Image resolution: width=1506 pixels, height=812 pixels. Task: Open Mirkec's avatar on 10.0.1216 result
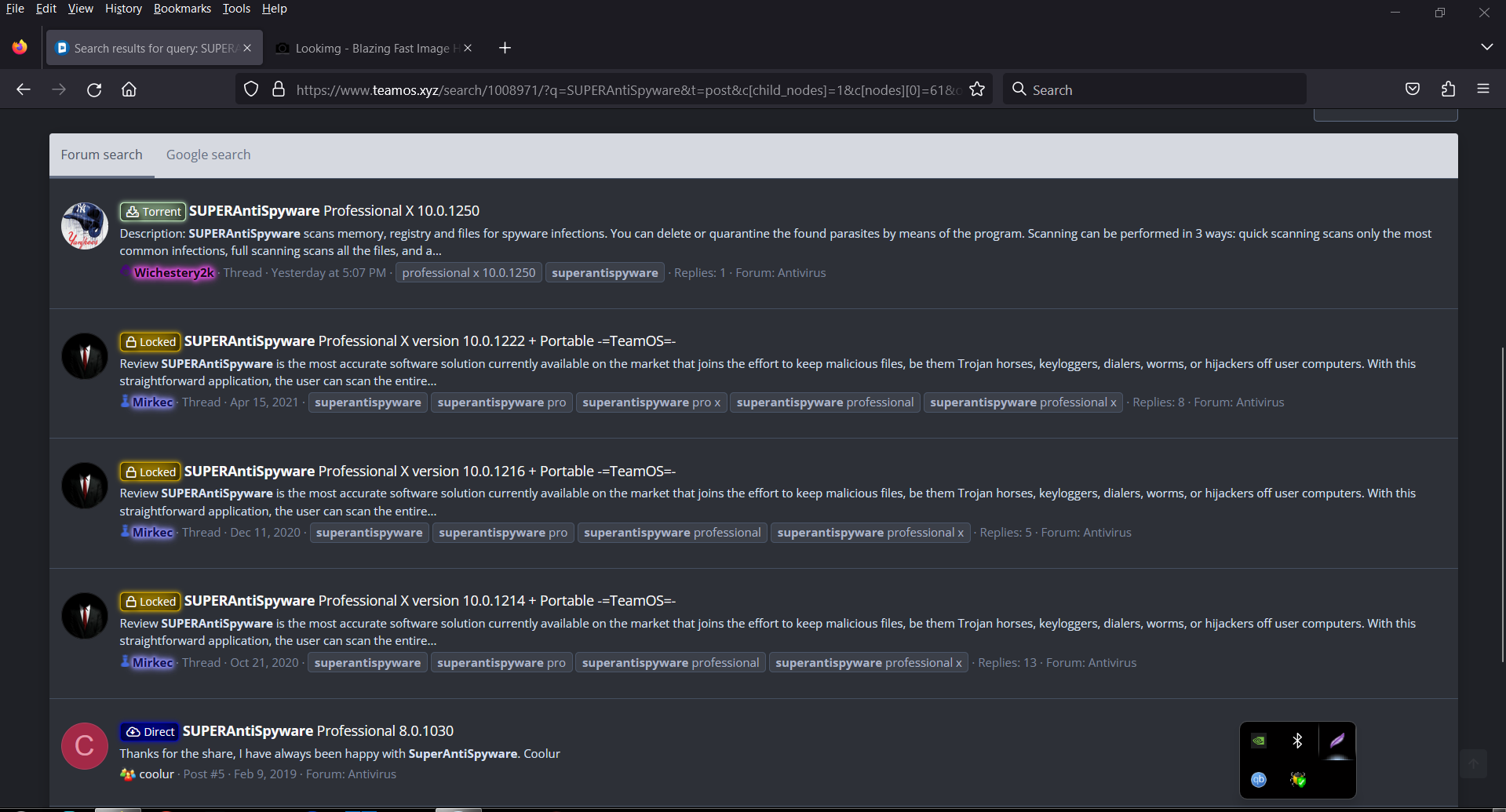pos(85,486)
